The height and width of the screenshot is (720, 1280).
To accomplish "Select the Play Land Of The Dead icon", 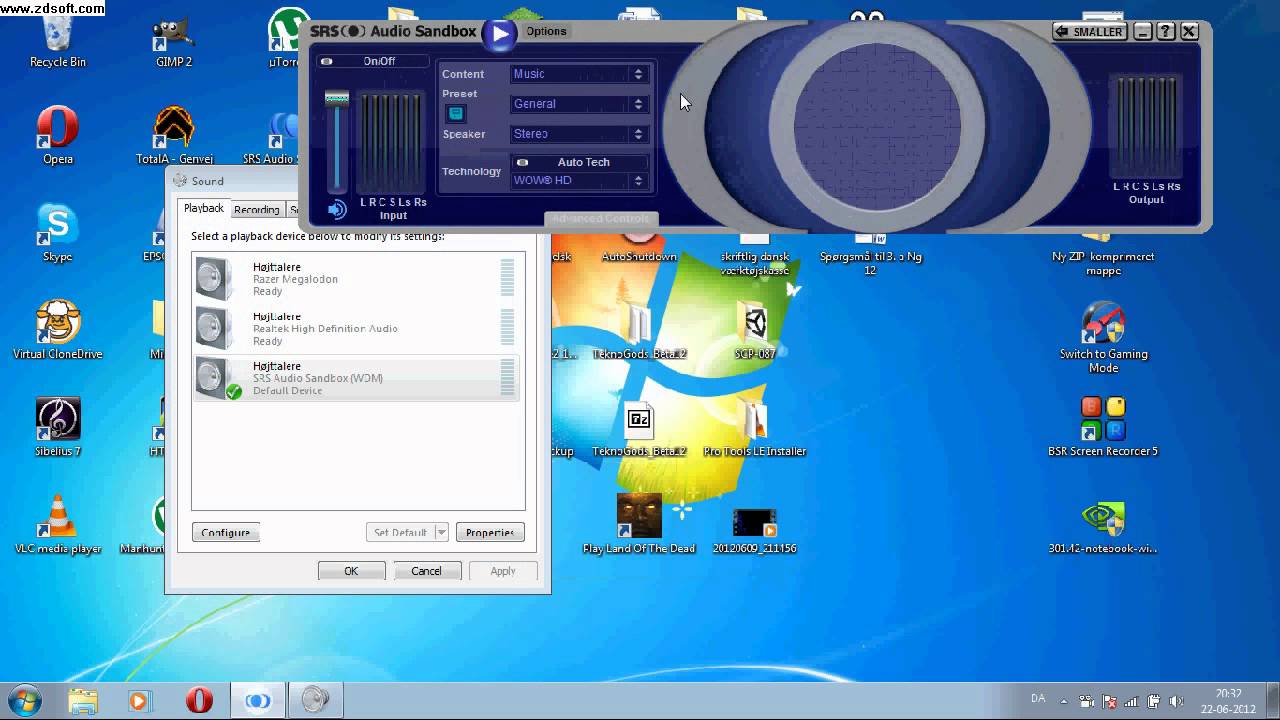I will 639,524.
